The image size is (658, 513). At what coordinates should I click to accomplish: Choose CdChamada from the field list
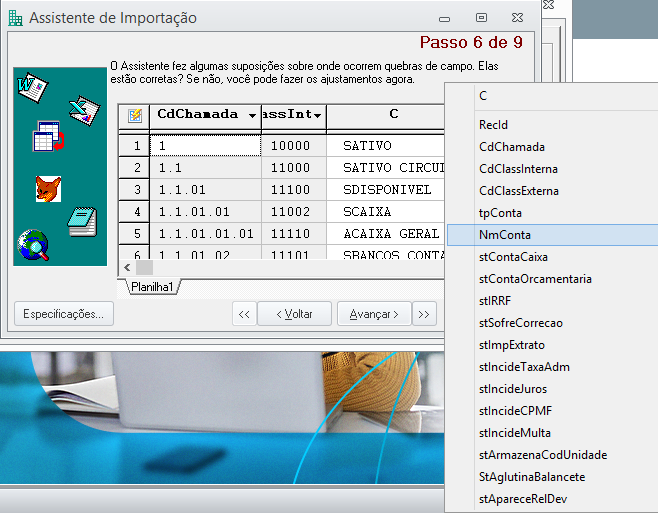tap(551, 147)
